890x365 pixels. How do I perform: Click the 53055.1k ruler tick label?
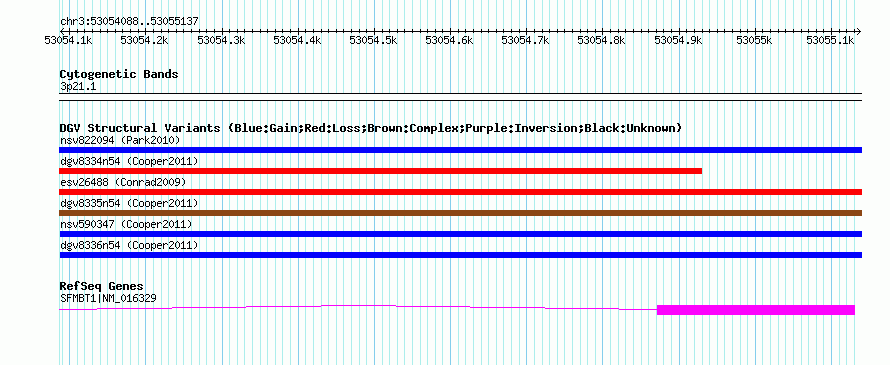pos(830,41)
